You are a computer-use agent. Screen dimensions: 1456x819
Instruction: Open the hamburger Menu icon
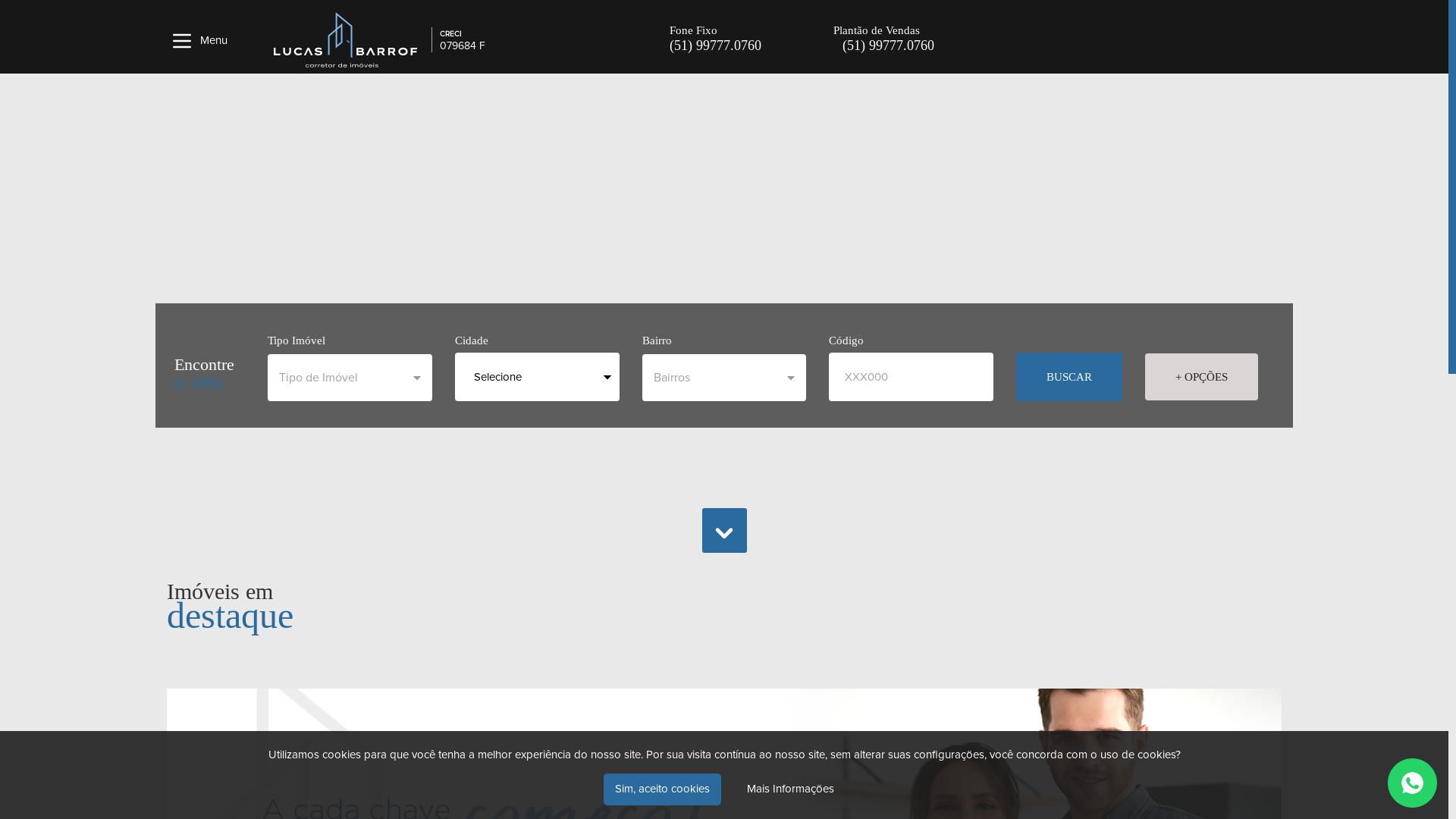181,41
